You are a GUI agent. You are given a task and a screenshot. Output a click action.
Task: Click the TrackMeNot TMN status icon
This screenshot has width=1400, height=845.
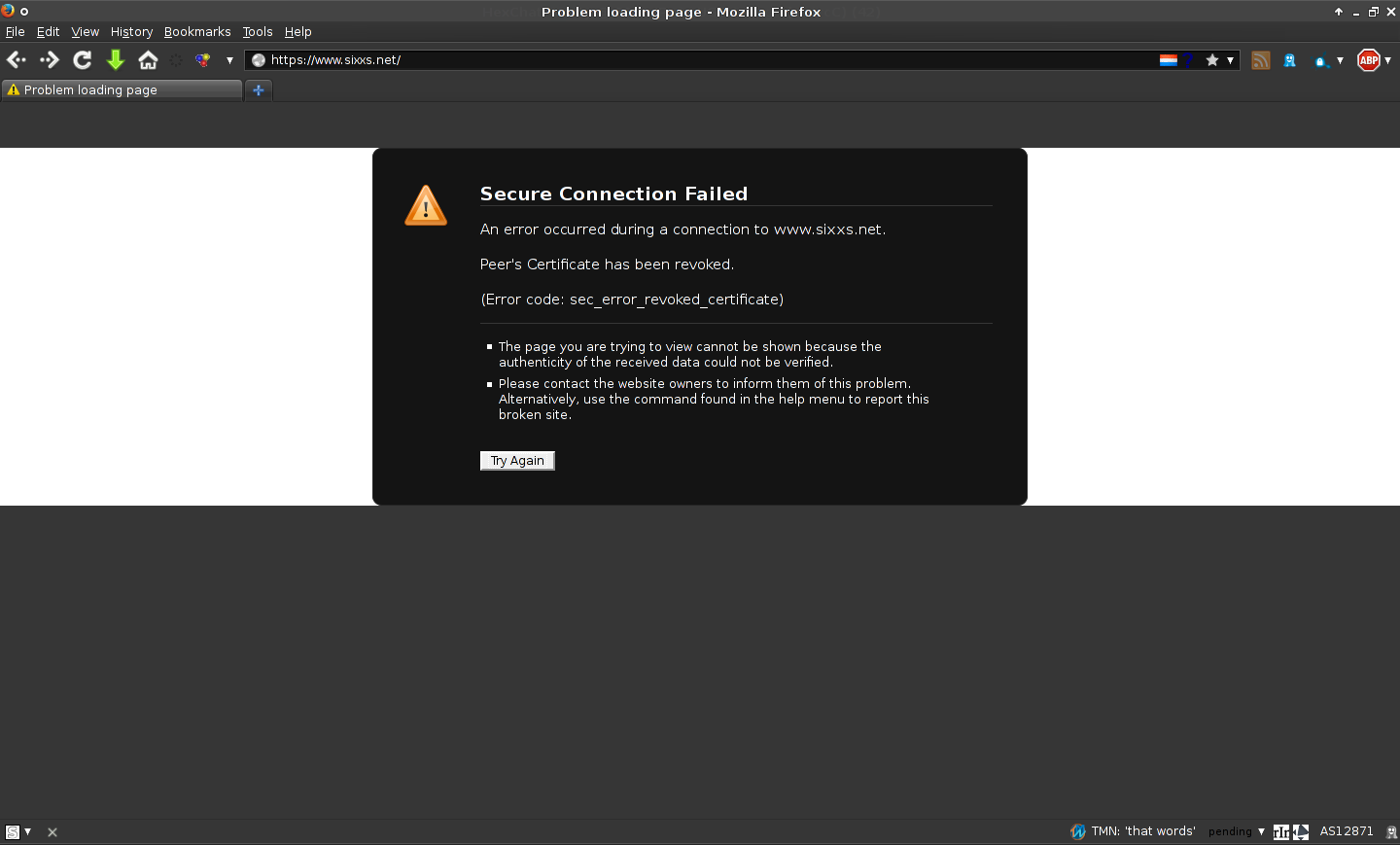(1078, 831)
